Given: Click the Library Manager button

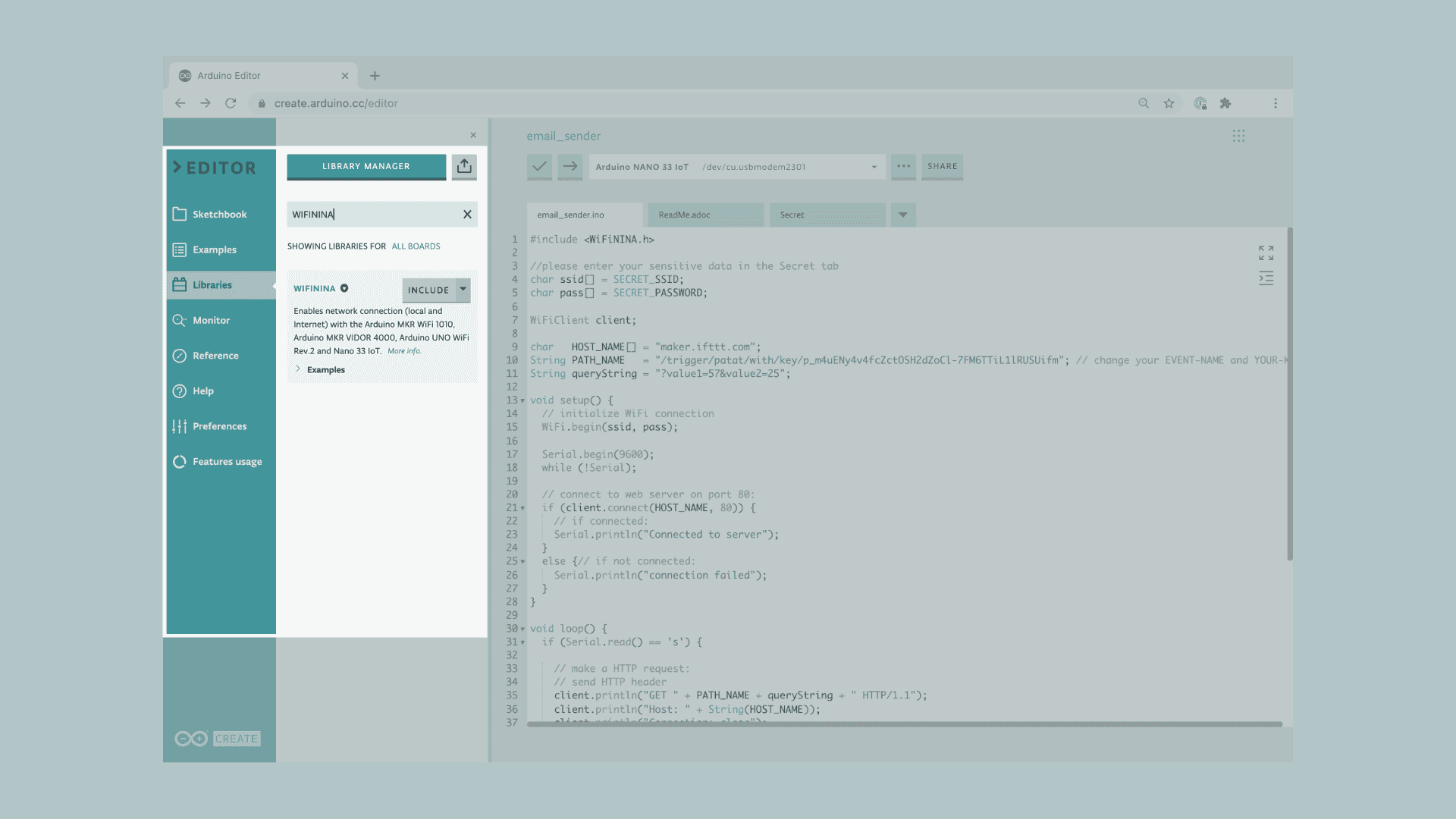Looking at the screenshot, I should click(x=366, y=166).
